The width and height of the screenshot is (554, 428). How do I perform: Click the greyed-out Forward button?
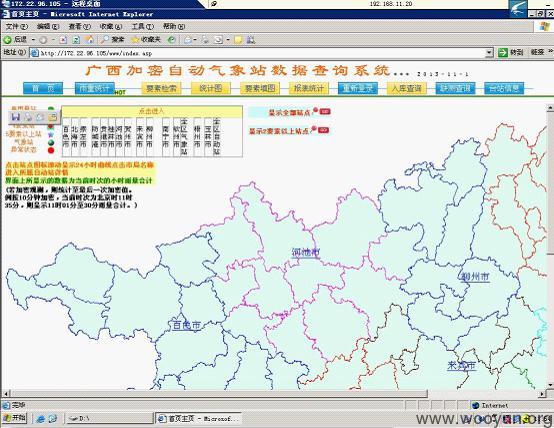pyautogui.click(x=43, y=40)
